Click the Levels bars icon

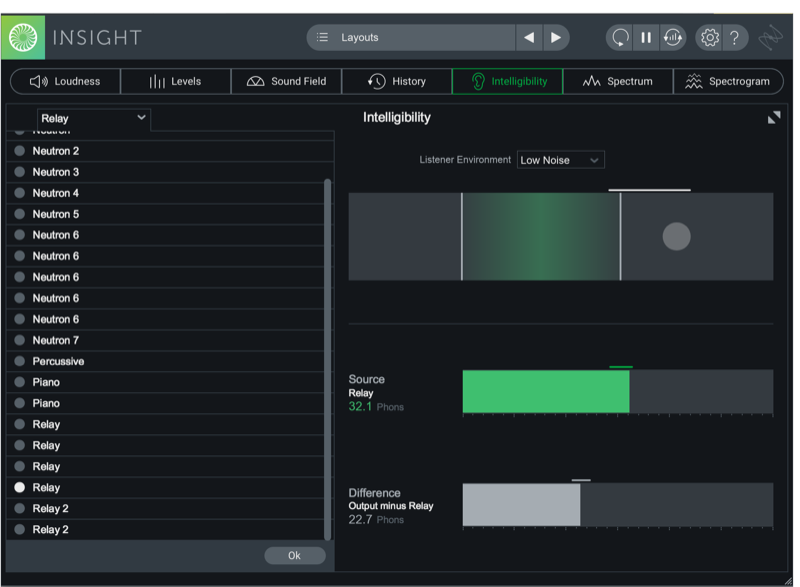click(x=157, y=82)
